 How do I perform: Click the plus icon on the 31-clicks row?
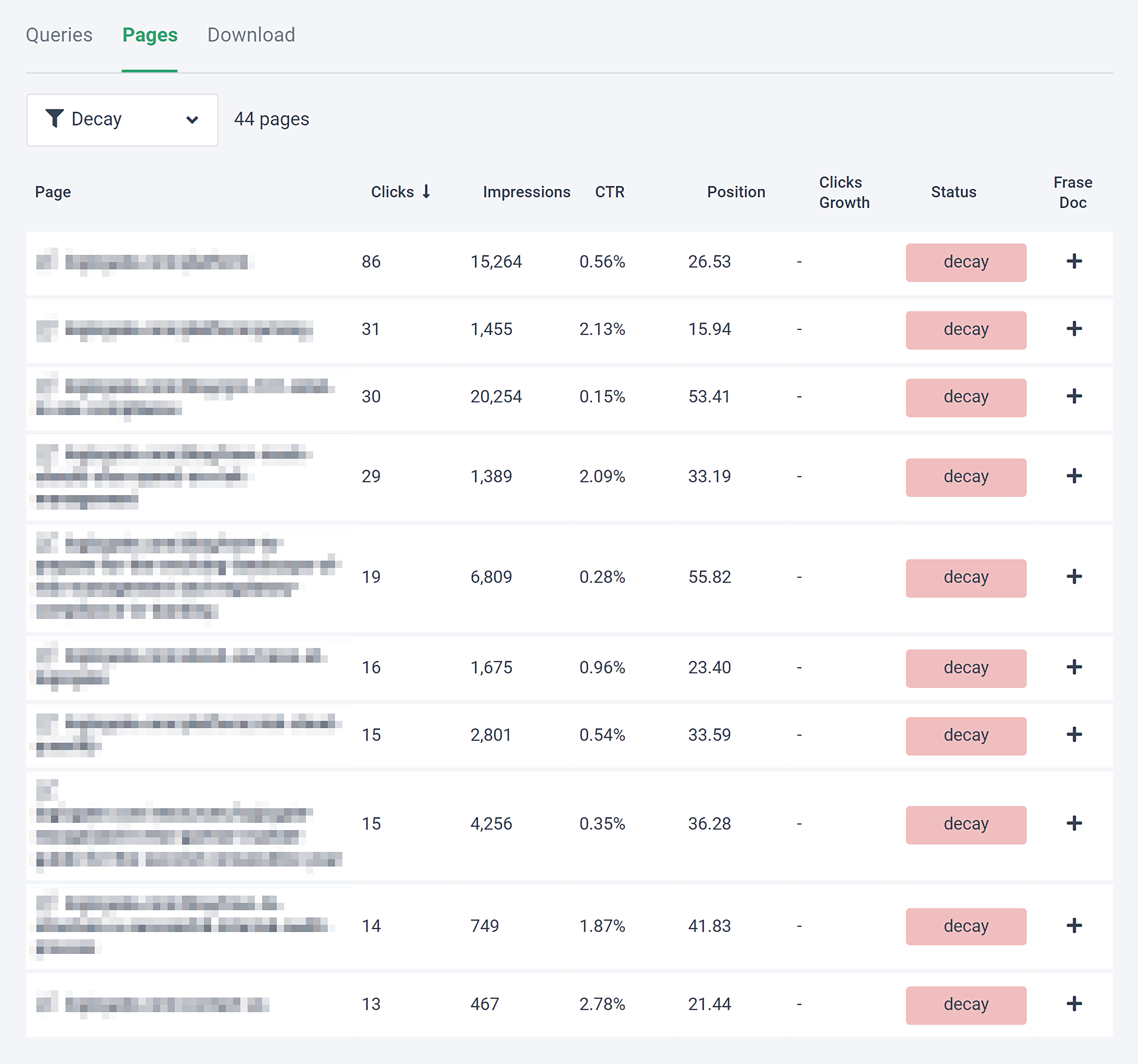coord(1074,329)
